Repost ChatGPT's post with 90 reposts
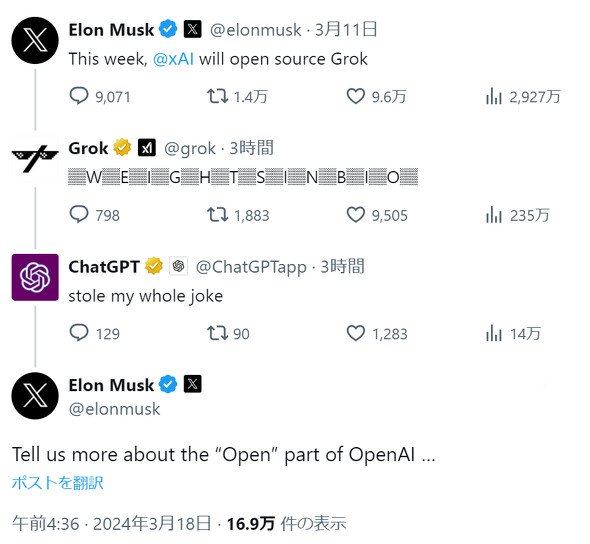The height and width of the screenshot is (544, 590). [x=217, y=333]
